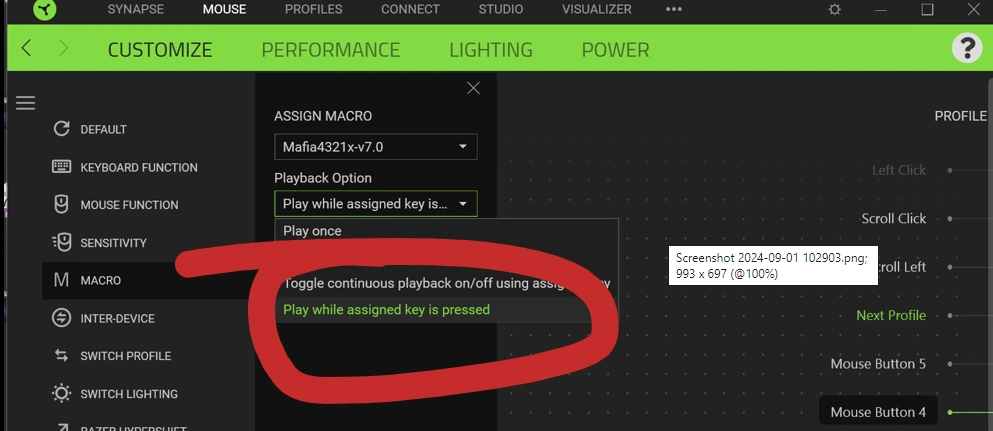Viewport: 993px width, 431px height.
Task: Select Default in the sidebar
Action: click(103, 130)
